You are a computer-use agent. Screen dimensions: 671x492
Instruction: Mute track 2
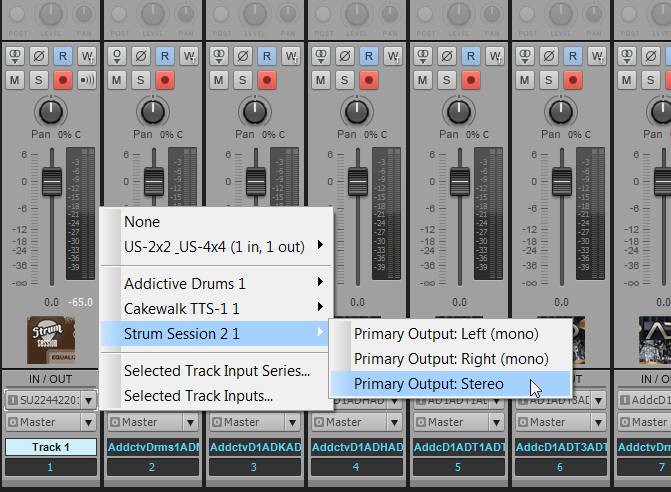pyautogui.click(x=117, y=80)
